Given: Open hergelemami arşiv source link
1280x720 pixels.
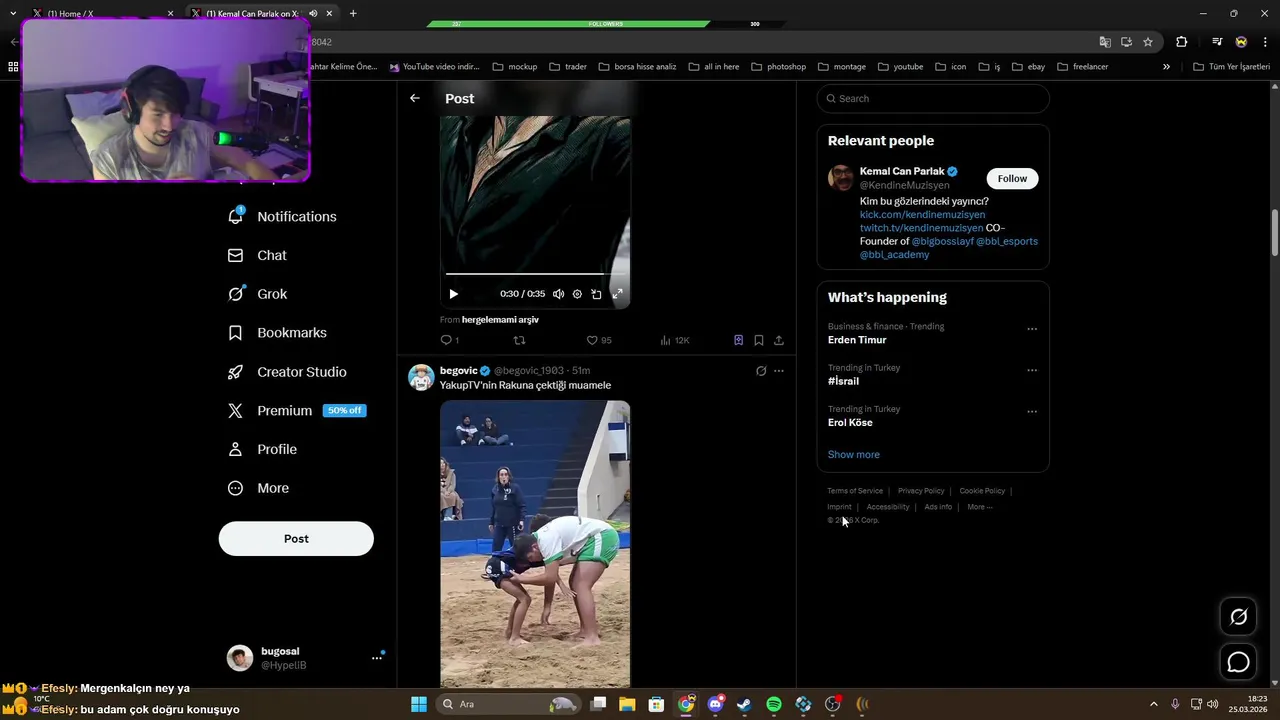Looking at the screenshot, I should pyautogui.click(x=500, y=320).
